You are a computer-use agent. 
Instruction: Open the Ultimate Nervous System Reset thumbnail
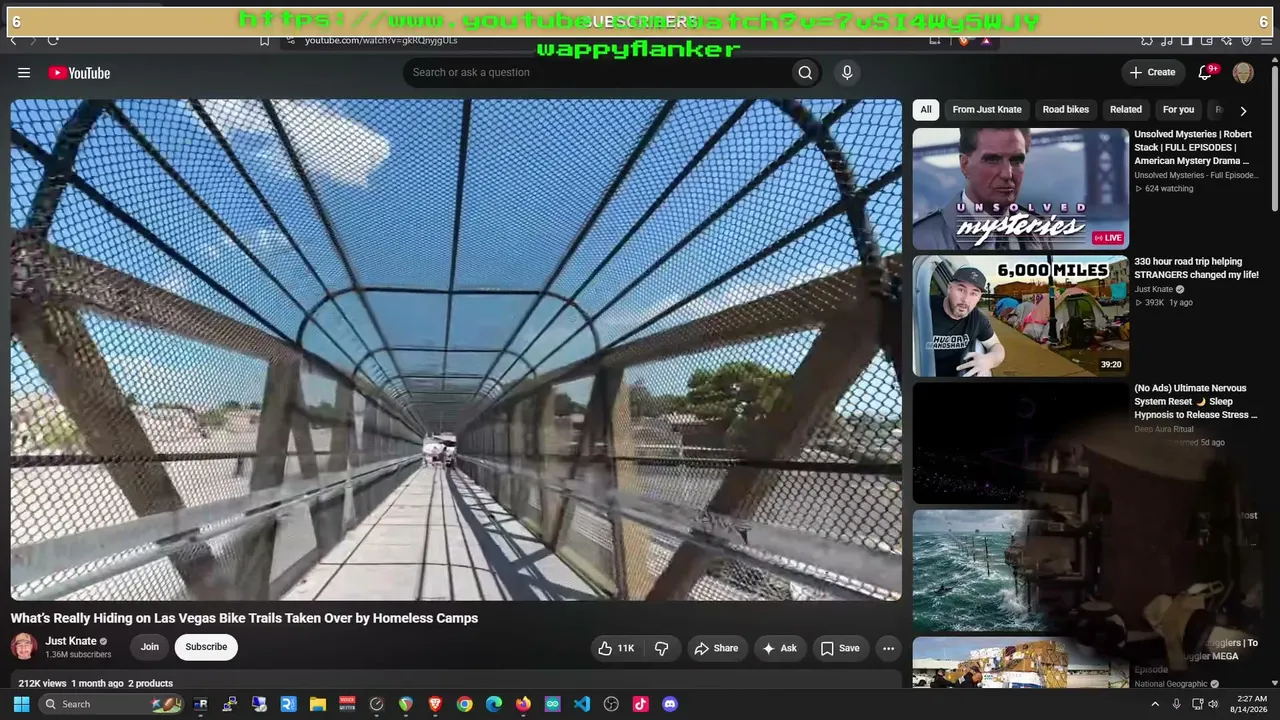[1020, 443]
